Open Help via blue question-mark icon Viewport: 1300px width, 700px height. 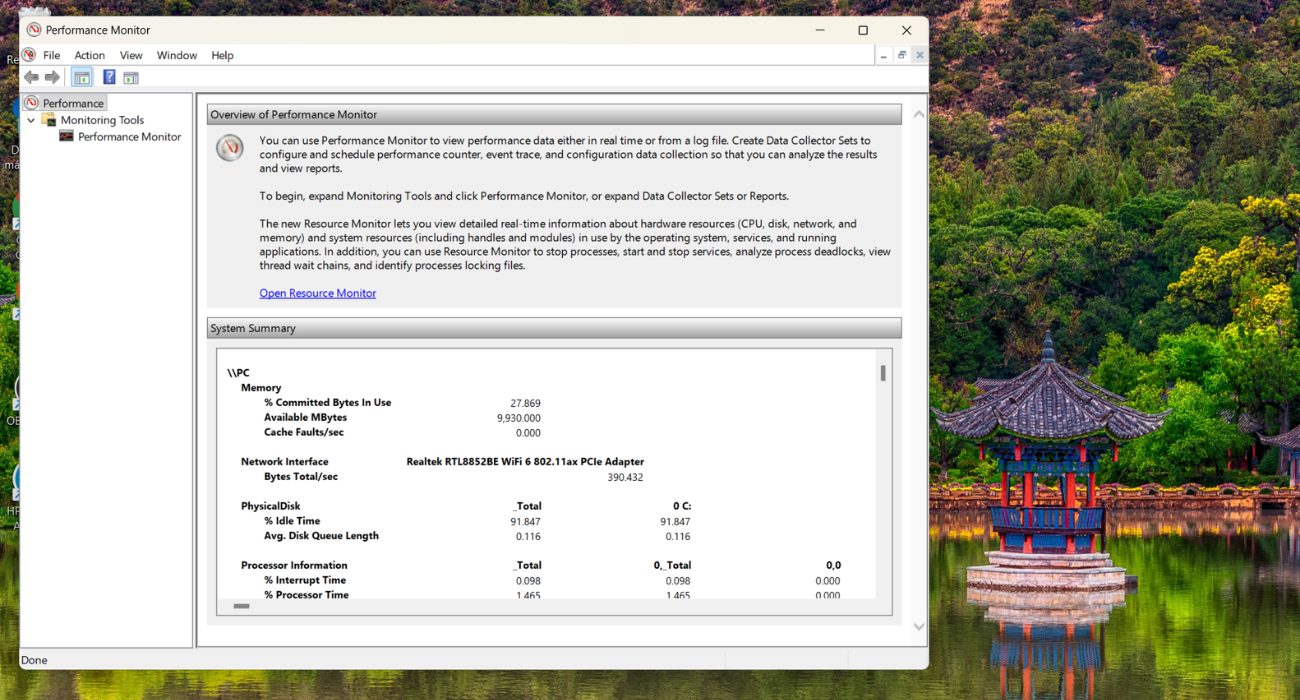[x=109, y=77]
